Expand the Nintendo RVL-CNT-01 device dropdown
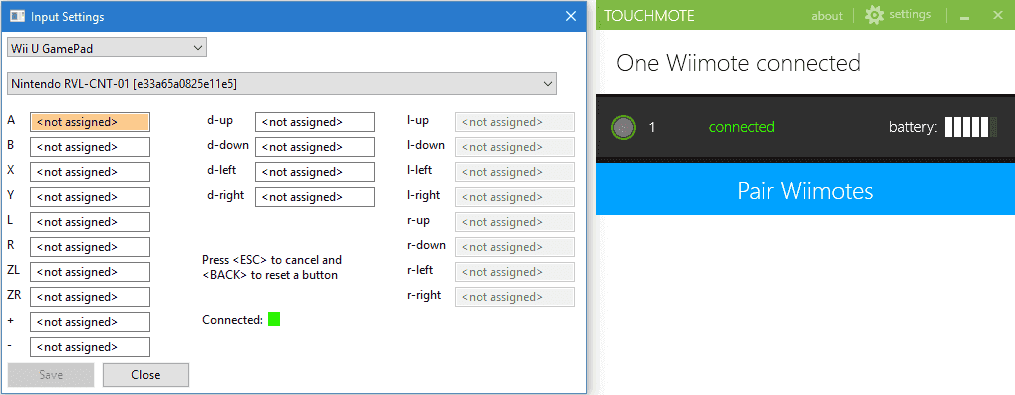The image size is (1015, 395). [282, 83]
